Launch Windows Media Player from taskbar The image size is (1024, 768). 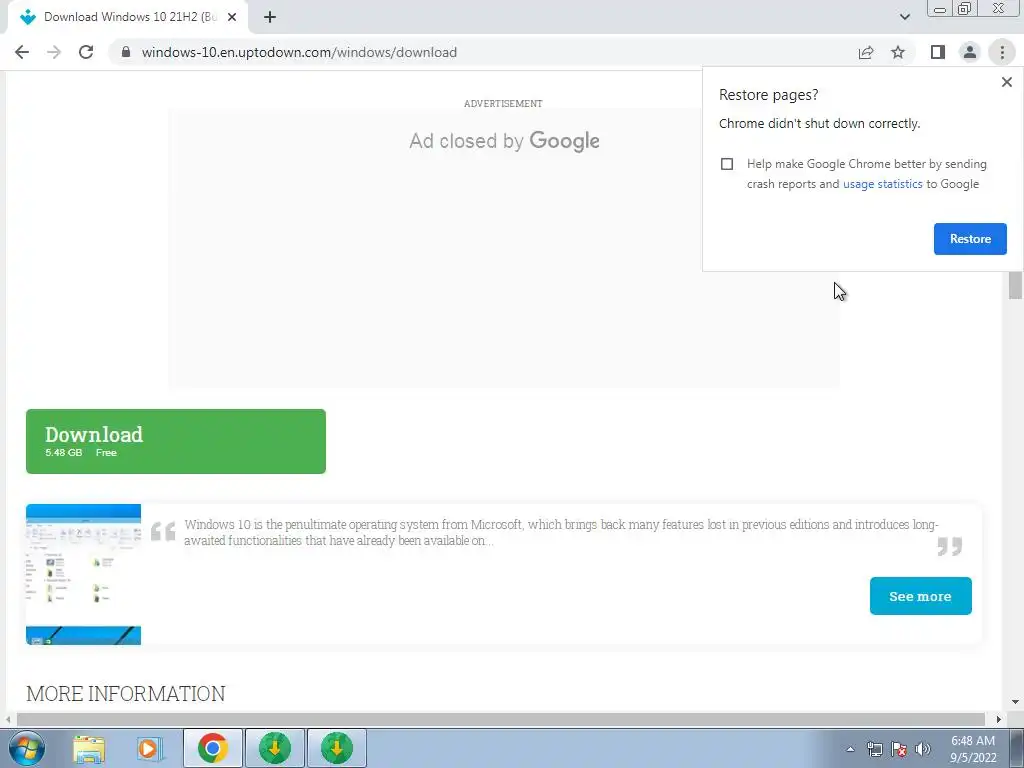pos(150,749)
